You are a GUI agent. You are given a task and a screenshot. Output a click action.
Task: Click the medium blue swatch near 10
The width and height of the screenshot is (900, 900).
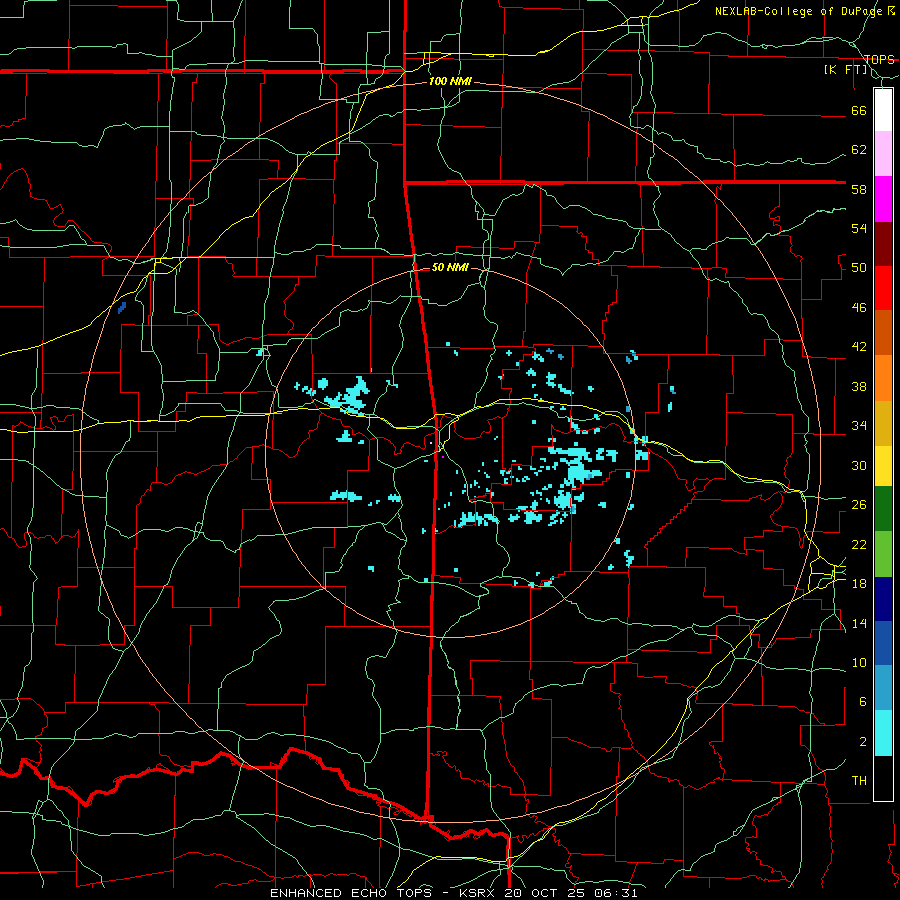pyautogui.click(x=883, y=643)
